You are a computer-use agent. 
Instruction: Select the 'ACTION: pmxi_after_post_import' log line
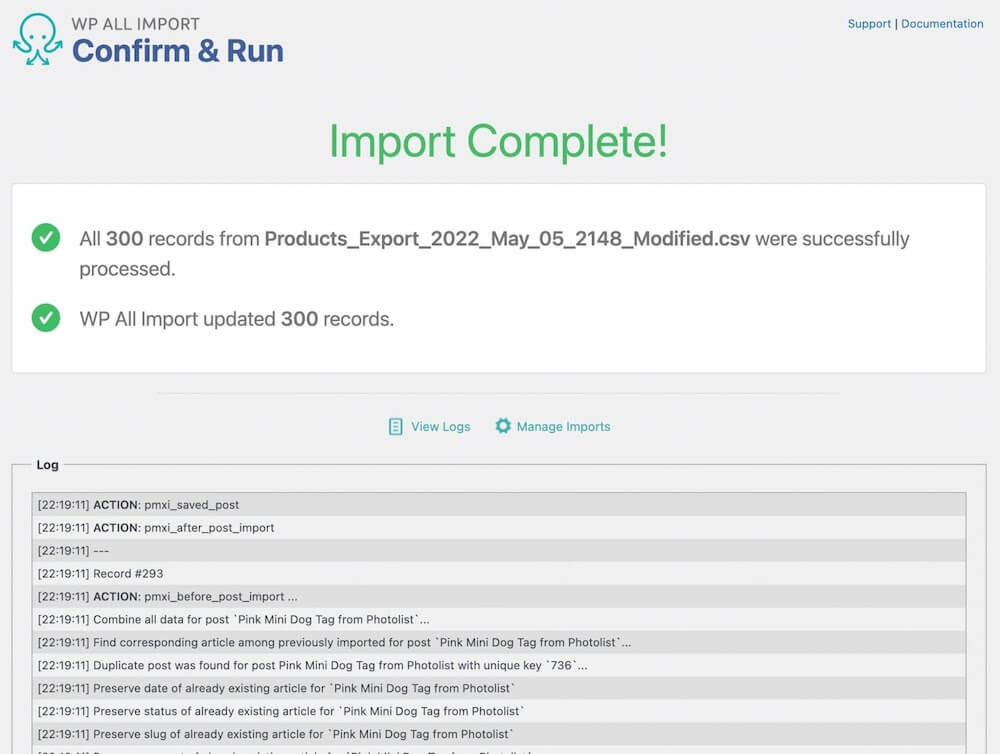(499, 528)
